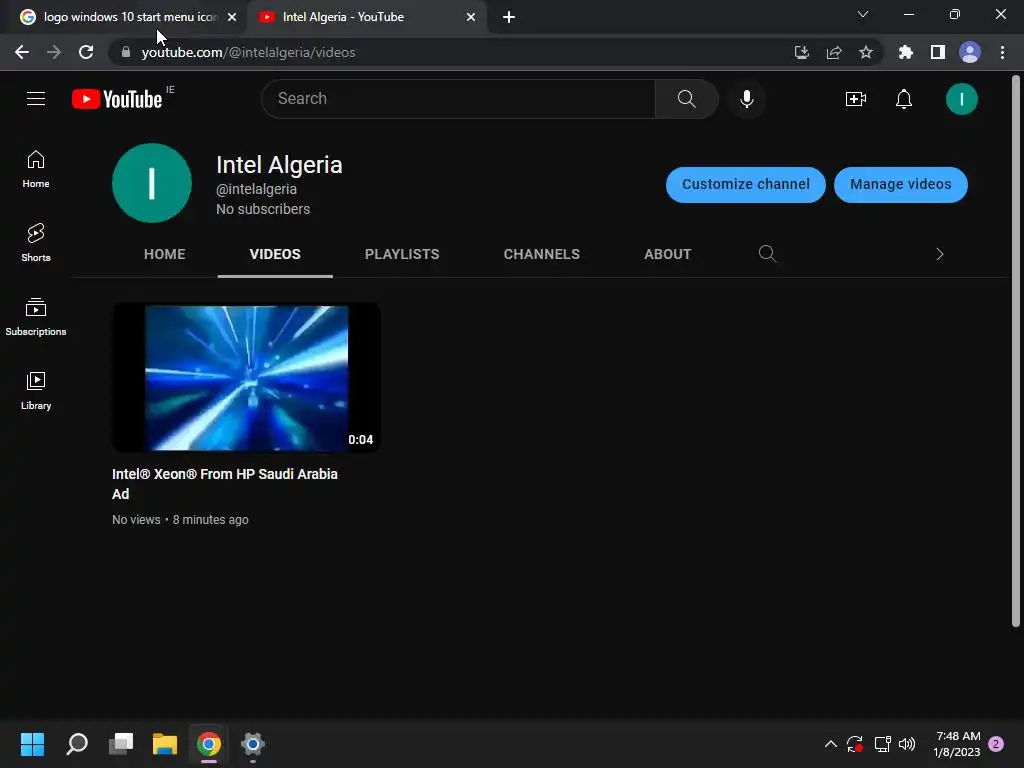Image resolution: width=1024 pixels, height=768 pixels.
Task: Open the ABOUT tab
Action: pyautogui.click(x=667, y=254)
